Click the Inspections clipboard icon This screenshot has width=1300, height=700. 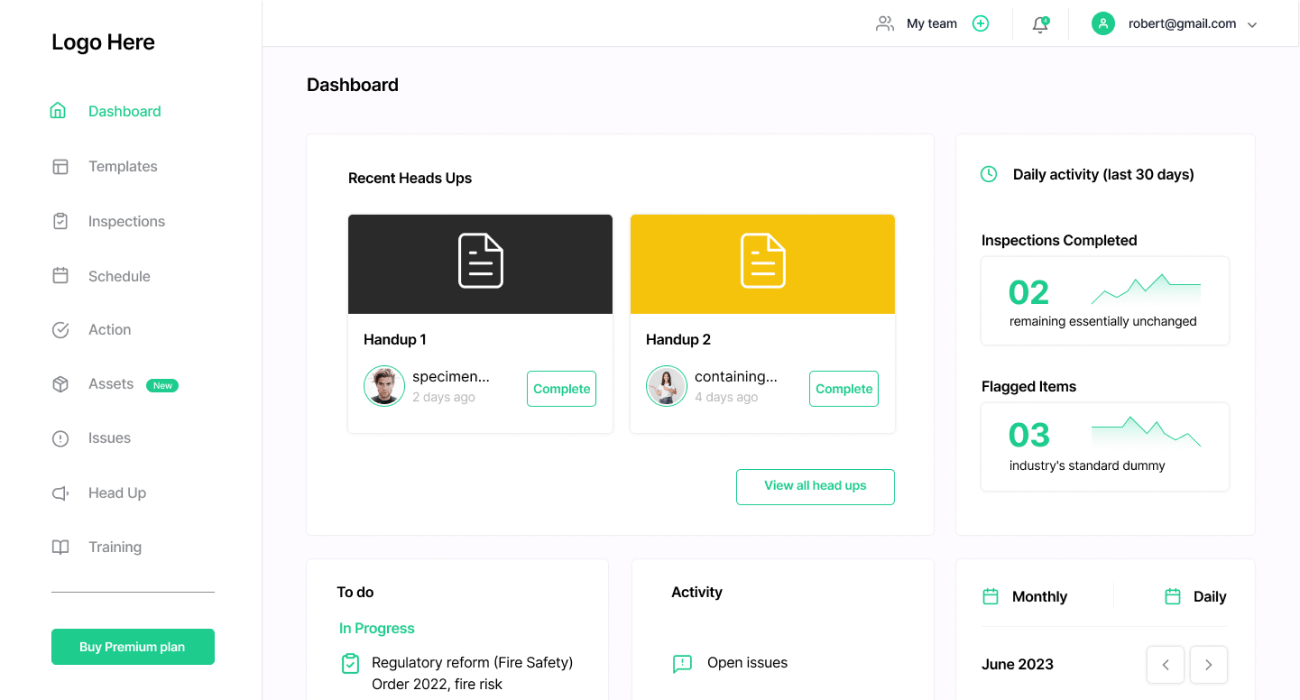(x=60, y=221)
